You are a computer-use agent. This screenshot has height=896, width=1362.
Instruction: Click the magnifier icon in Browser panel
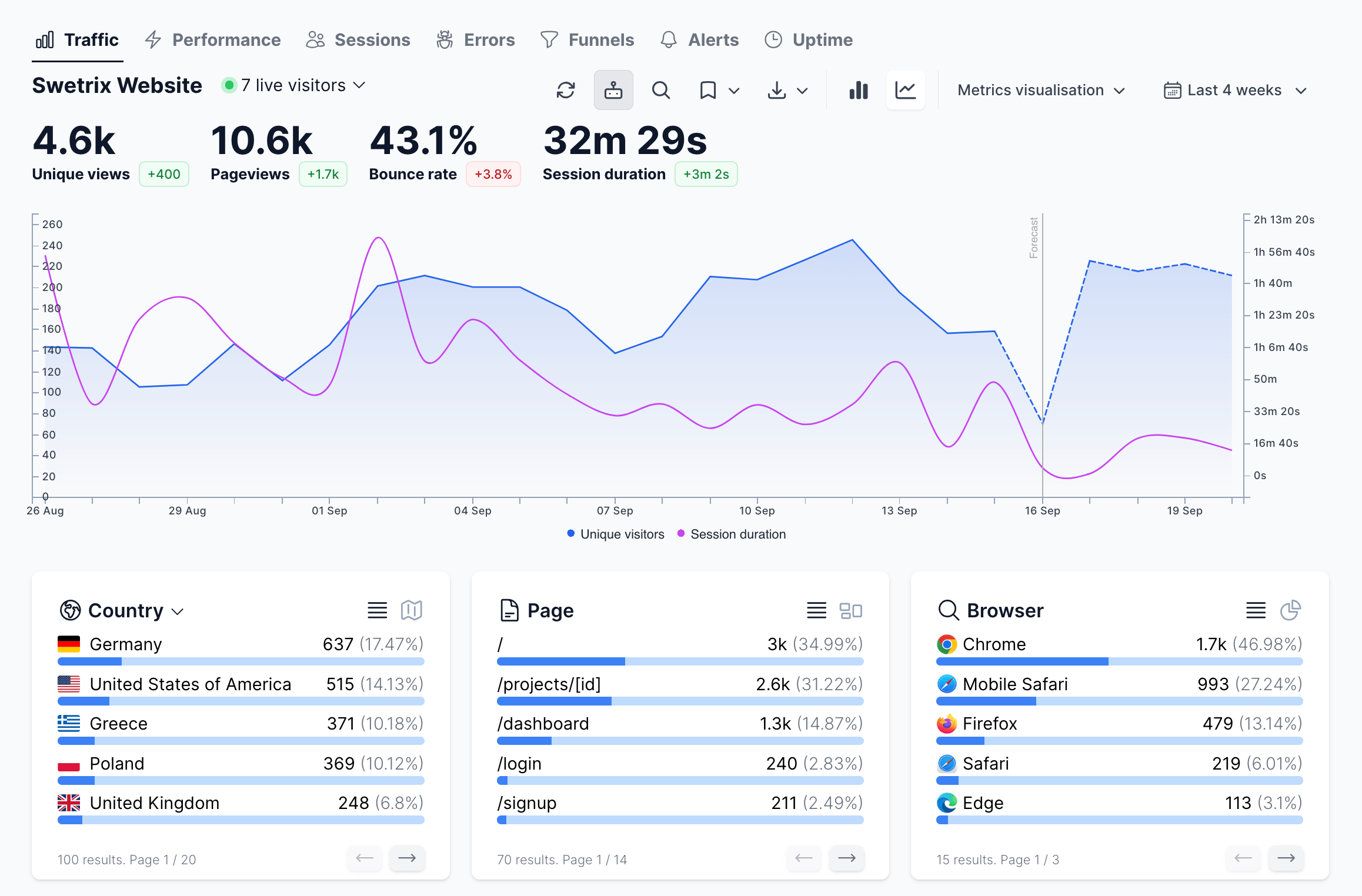point(949,610)
